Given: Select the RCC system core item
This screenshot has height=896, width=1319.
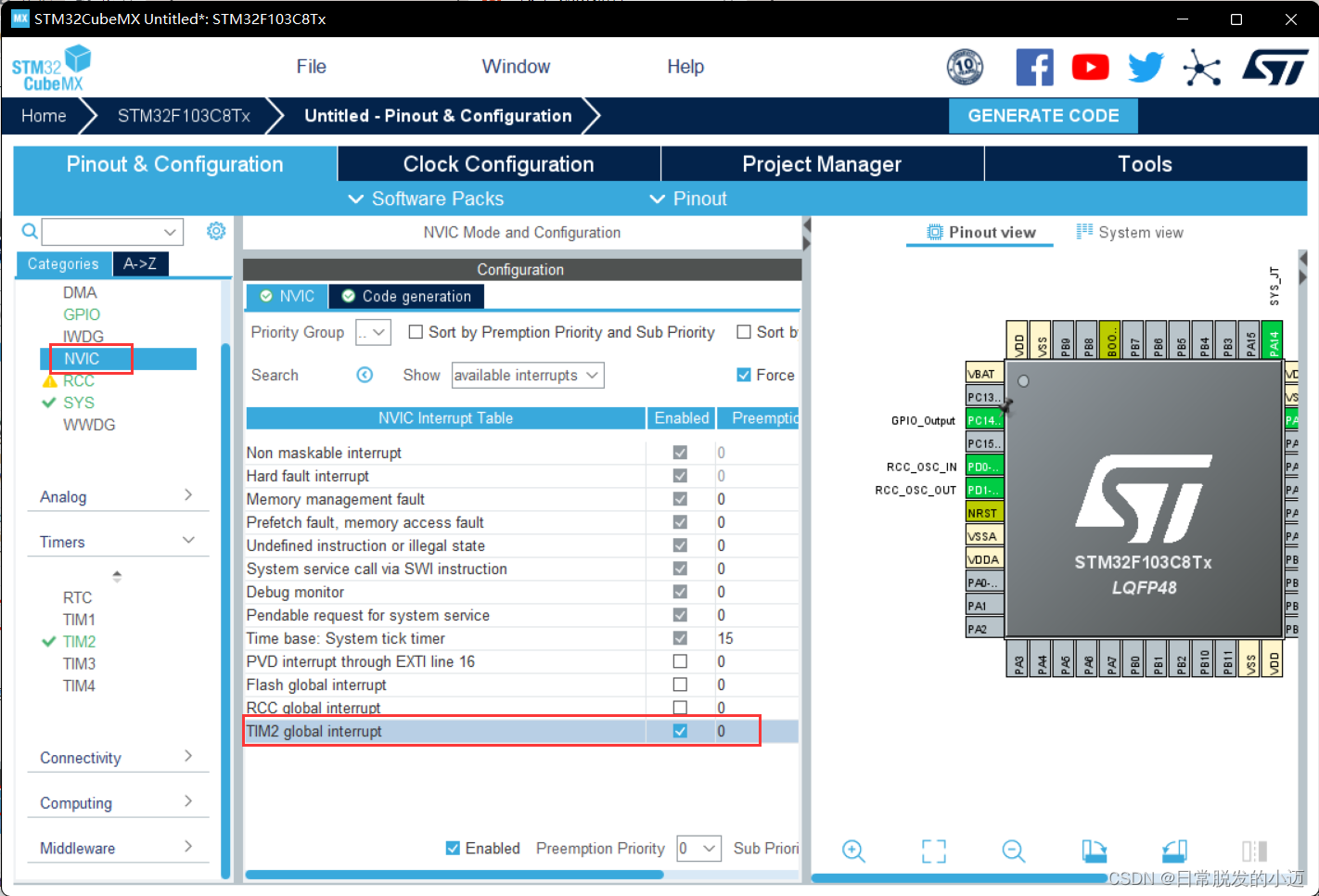Looking at the screenshot, I should pyautogui.click(x=79, y=380).
